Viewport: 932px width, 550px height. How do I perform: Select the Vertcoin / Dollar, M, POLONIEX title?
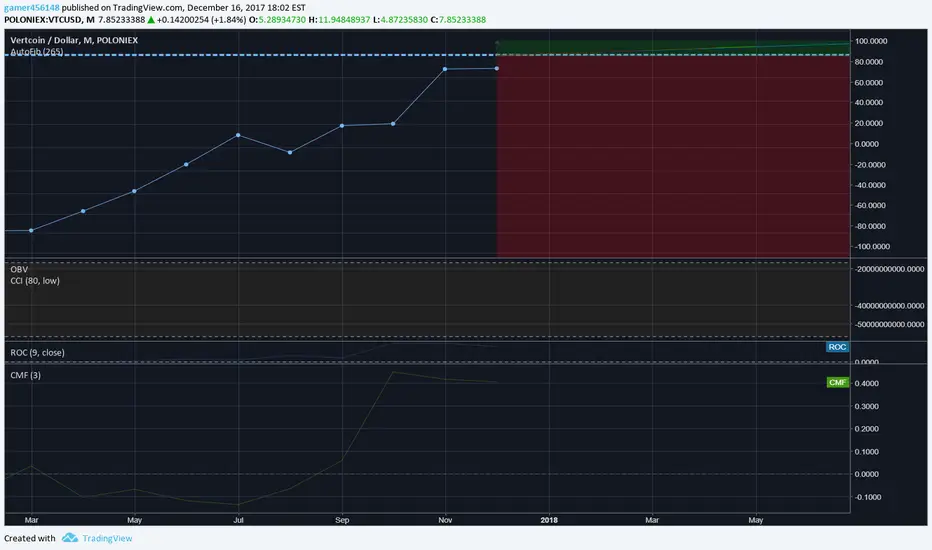[74, 40]
